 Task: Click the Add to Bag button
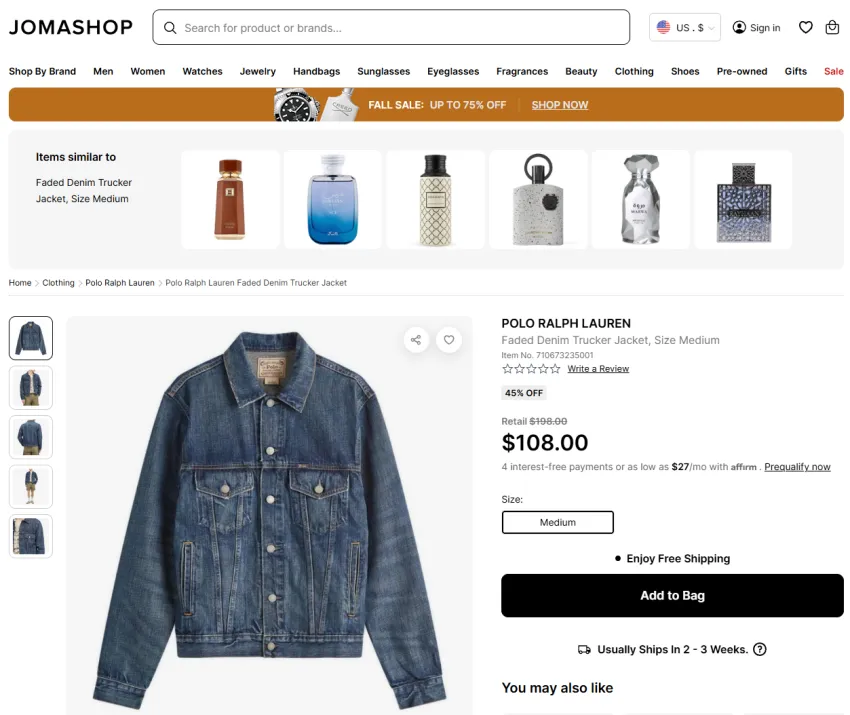pyautogui.click(x=672, y=595)
